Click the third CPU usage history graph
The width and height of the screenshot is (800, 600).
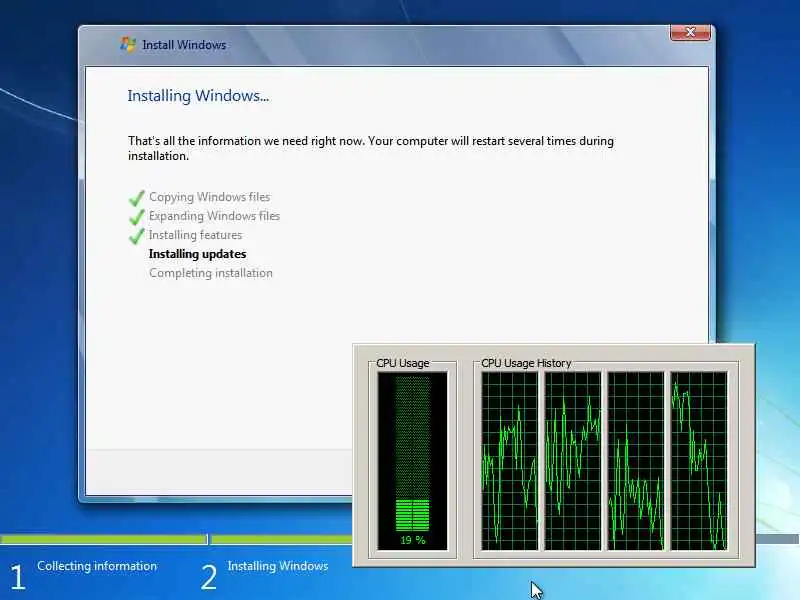tap(636, 461)
